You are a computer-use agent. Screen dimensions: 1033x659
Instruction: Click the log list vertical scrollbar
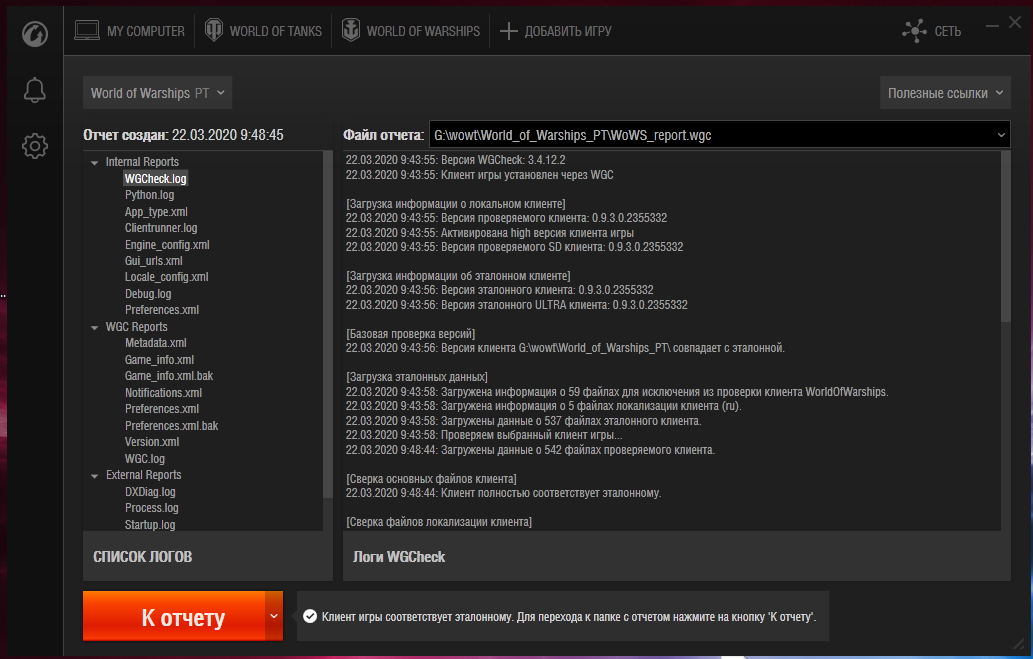point(328,324)
